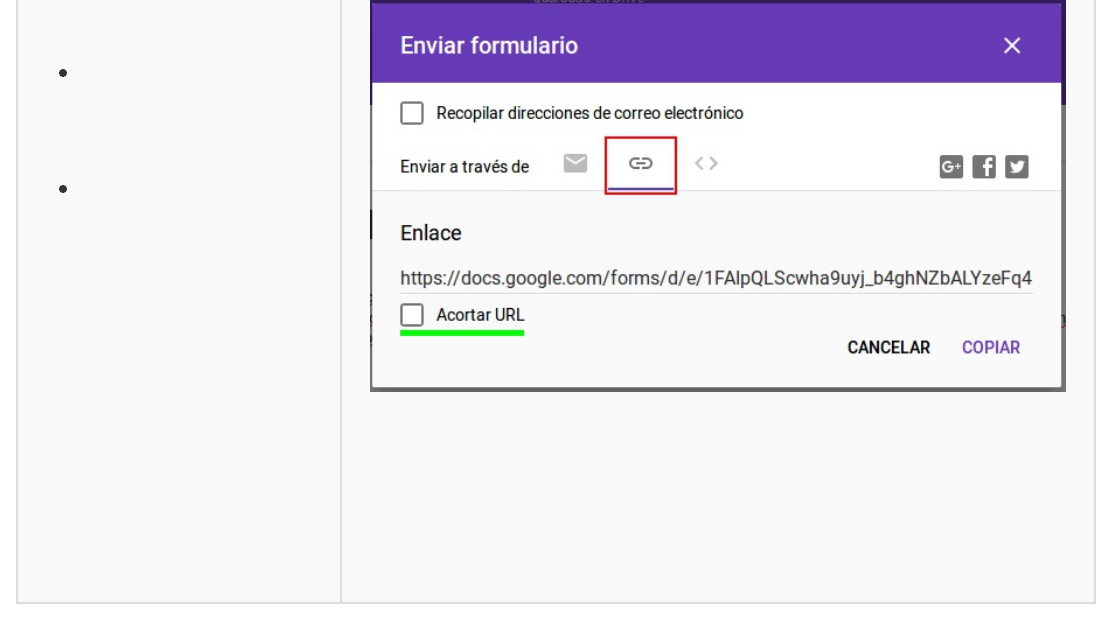Click the Enlace section heading

pos(431,233)
